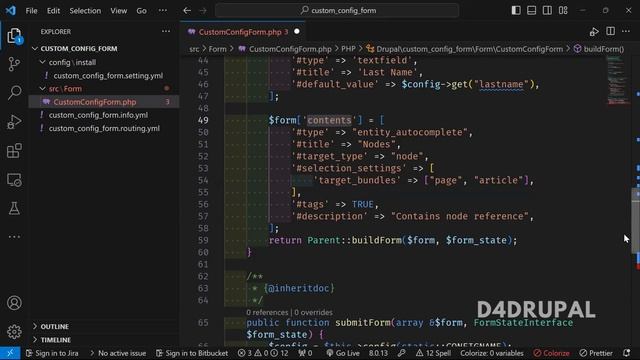Click the vertical editor scrollbar thumb
640x360 pixels.
pos(636,220)
